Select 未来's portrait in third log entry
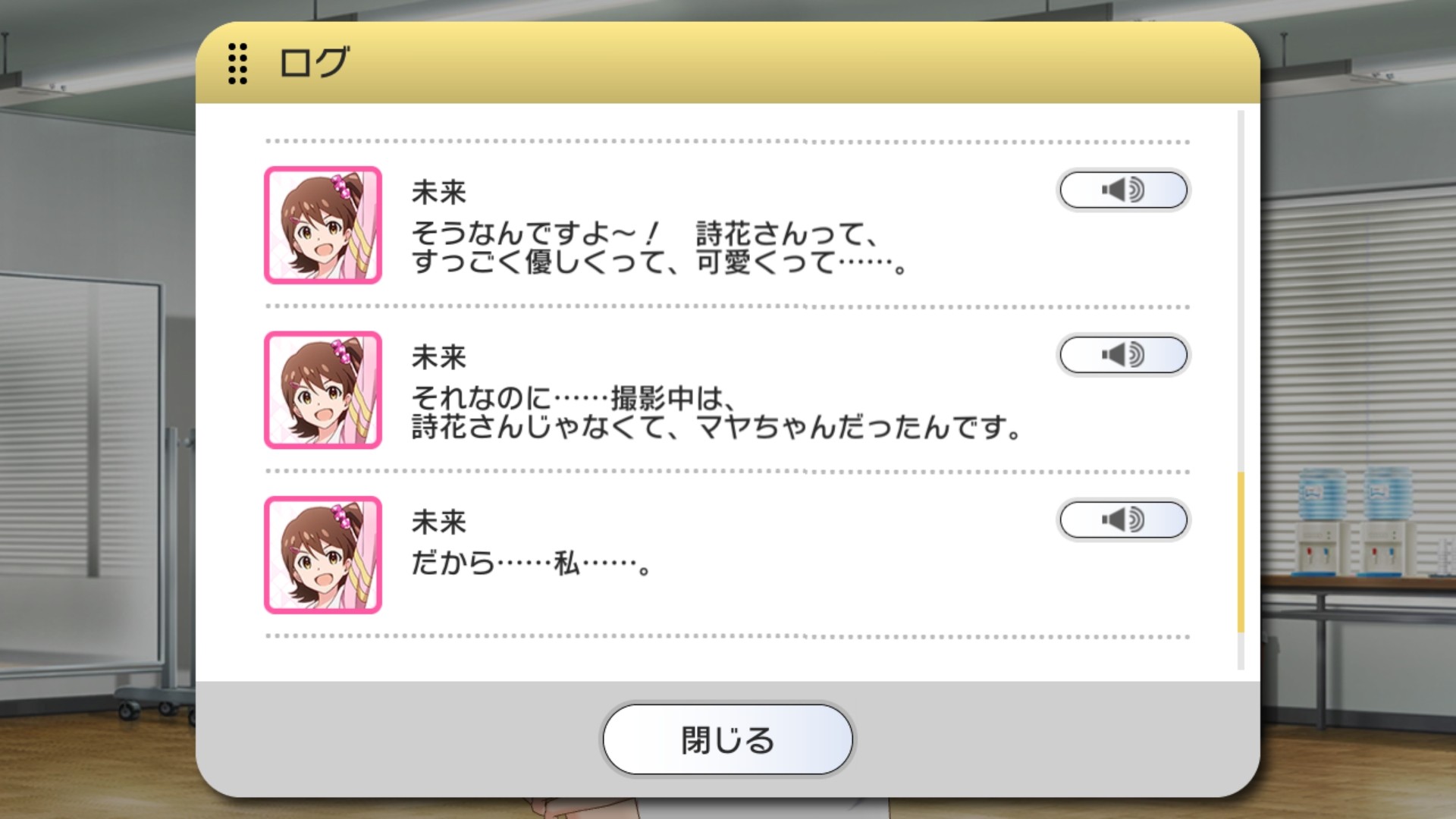 323,555
